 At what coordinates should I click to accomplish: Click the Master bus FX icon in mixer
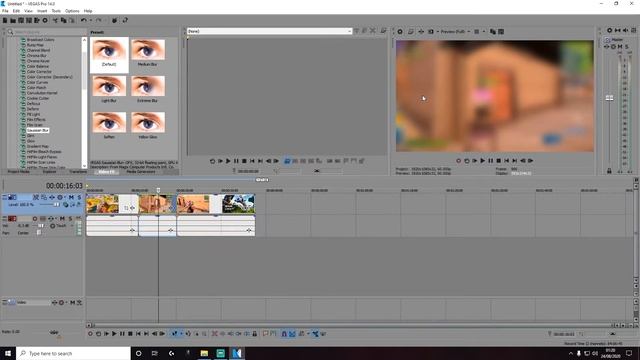[x=607, y=47]
